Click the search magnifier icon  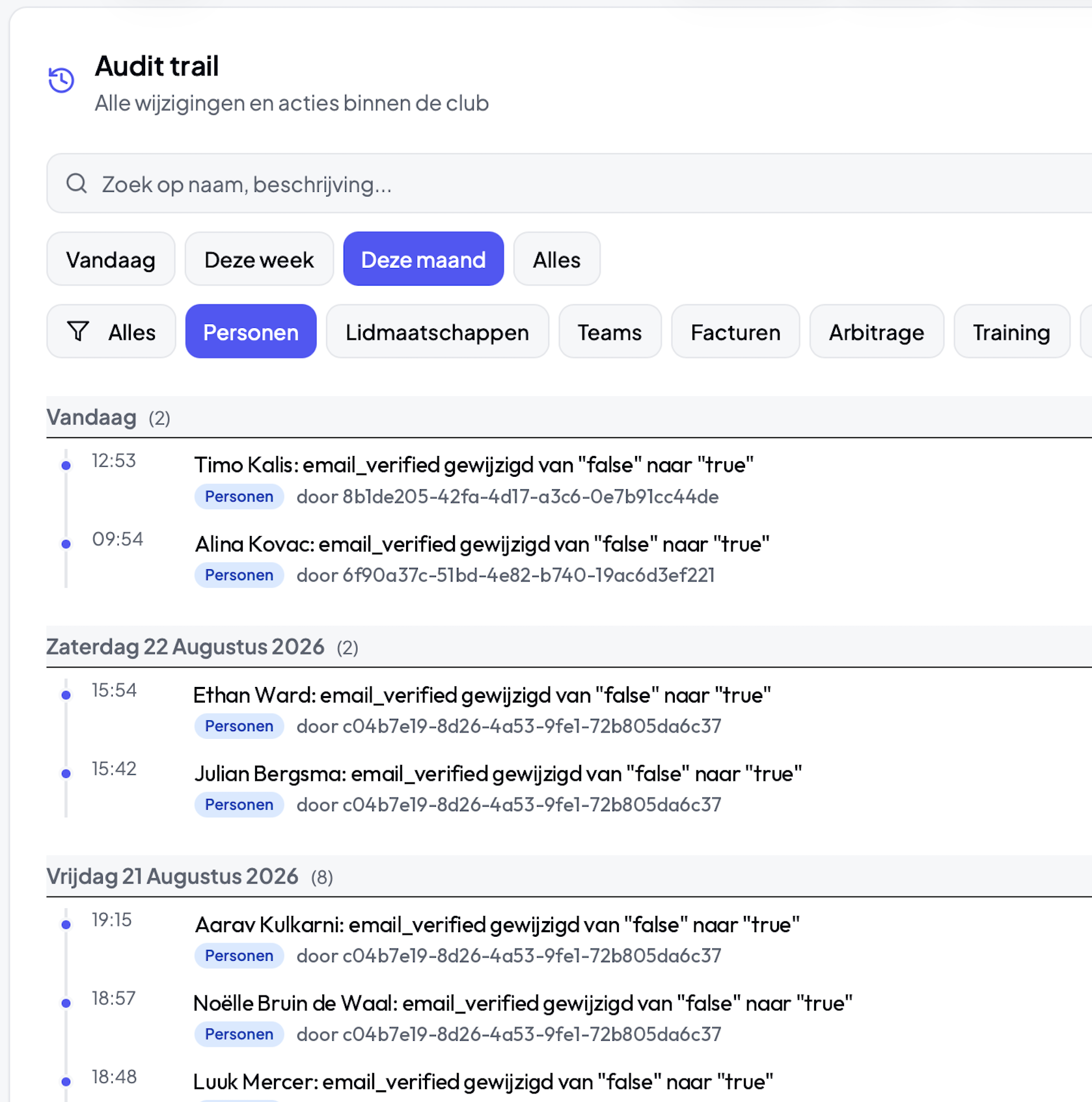click(x=77, y=183)
